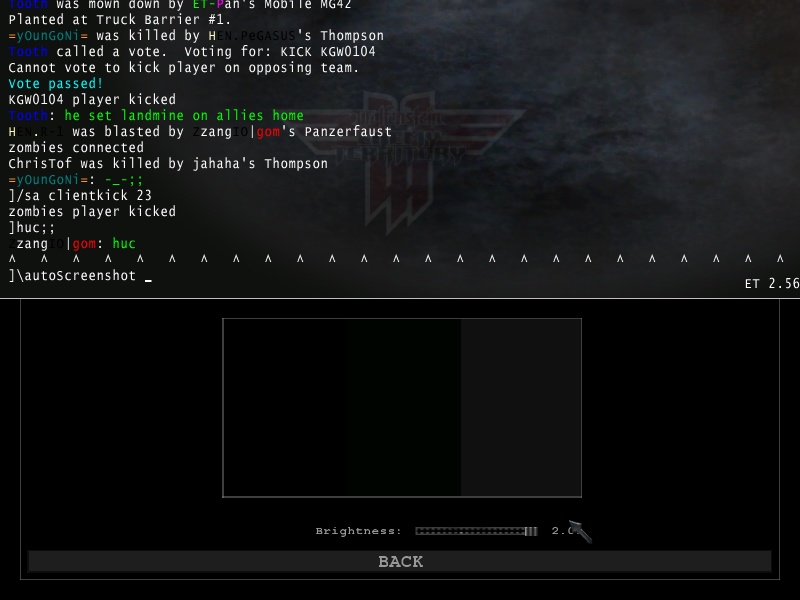Click the Brightness label text
Image resolution: width=800 pixels, height=600 pixels.
coord(358,531)
